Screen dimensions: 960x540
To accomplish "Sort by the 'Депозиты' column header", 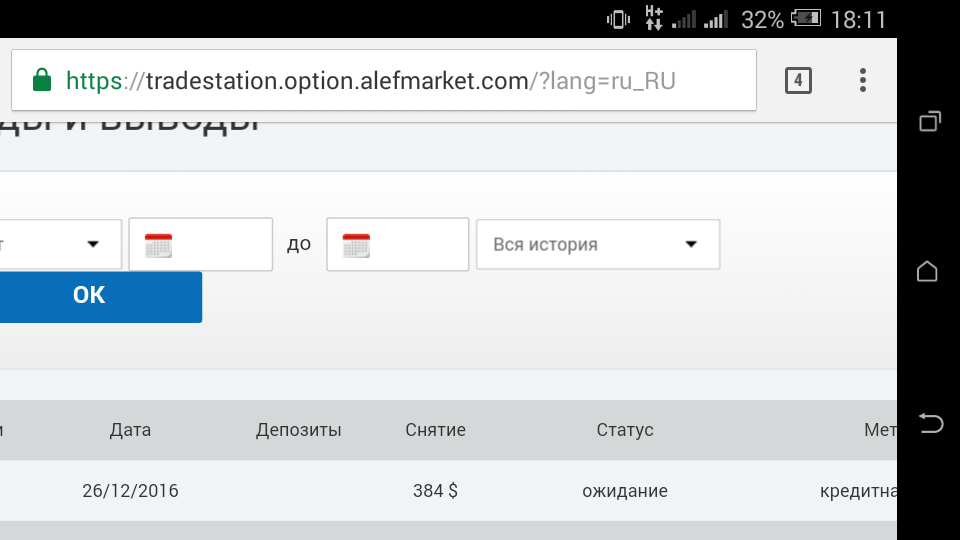I will [x=298, y=430].
